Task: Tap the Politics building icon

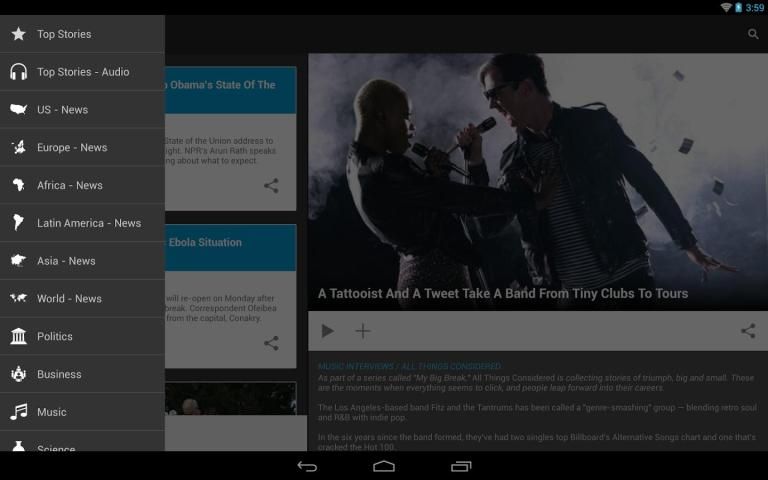Action: point(18,336)
